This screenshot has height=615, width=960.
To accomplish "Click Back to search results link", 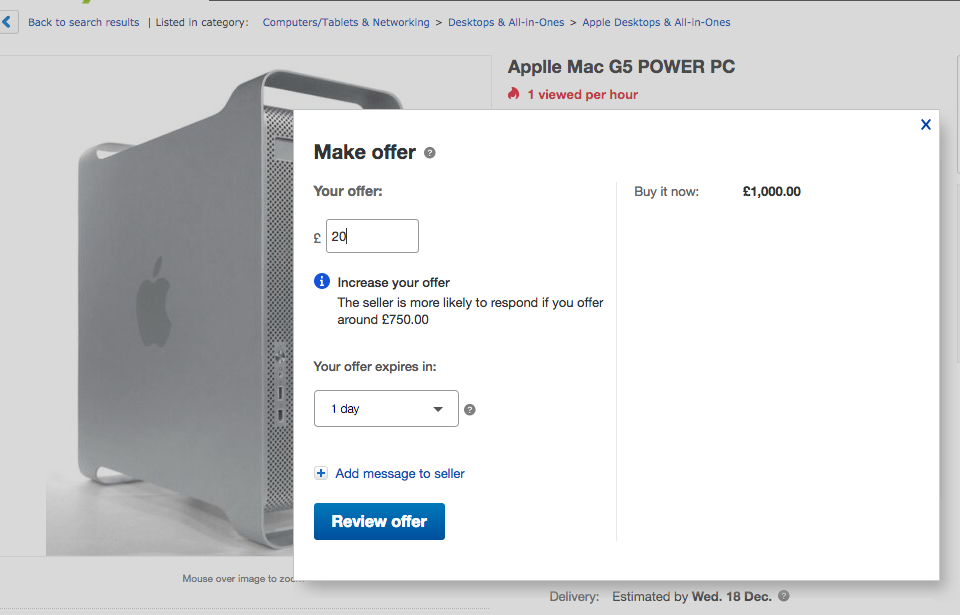I will tap(84, 22).
